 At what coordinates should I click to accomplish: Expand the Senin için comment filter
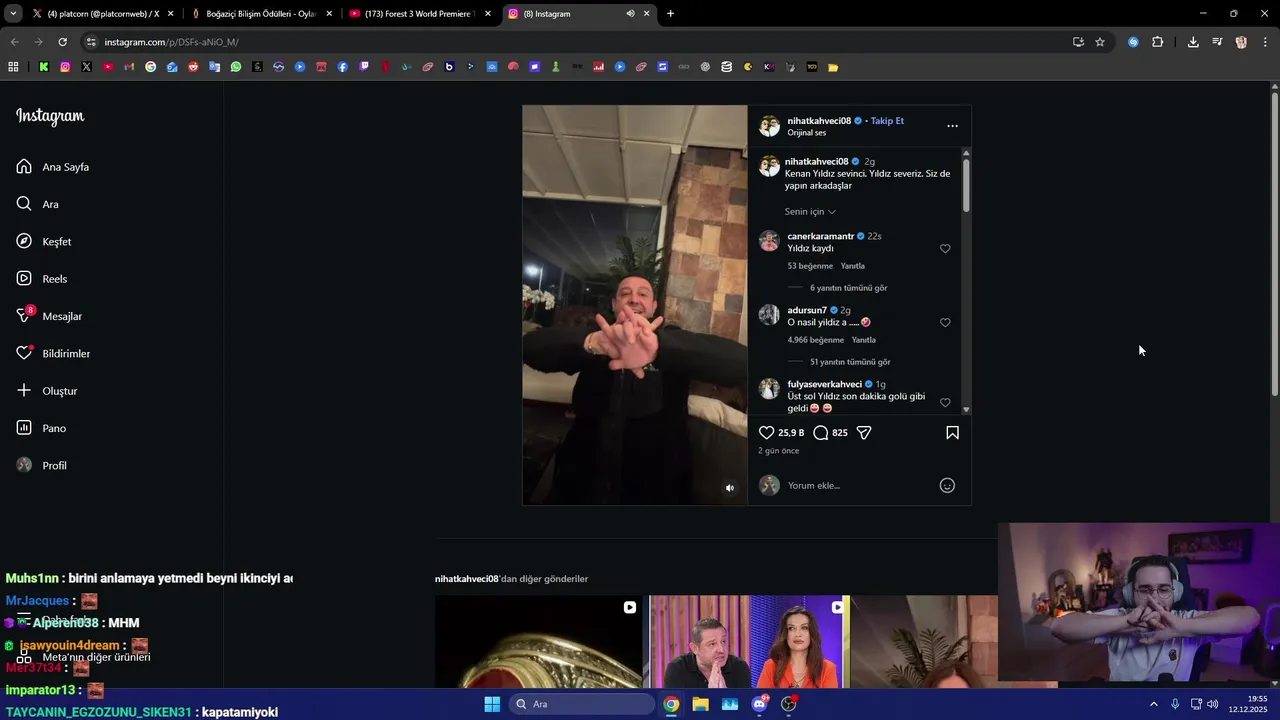pyautogui.click(x=810, y=212)
